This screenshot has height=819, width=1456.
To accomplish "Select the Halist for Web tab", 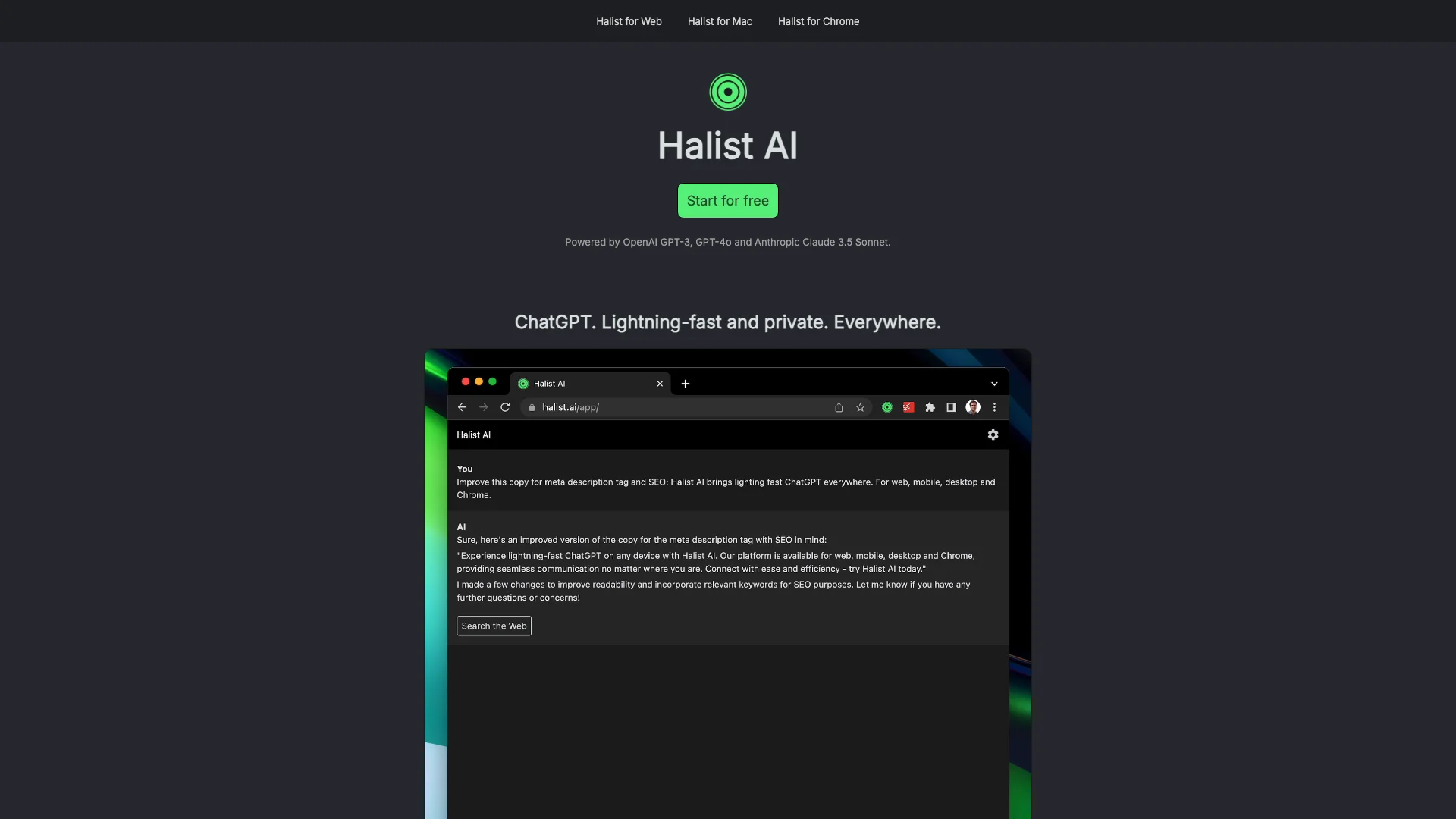I will [x=629, y=21].
